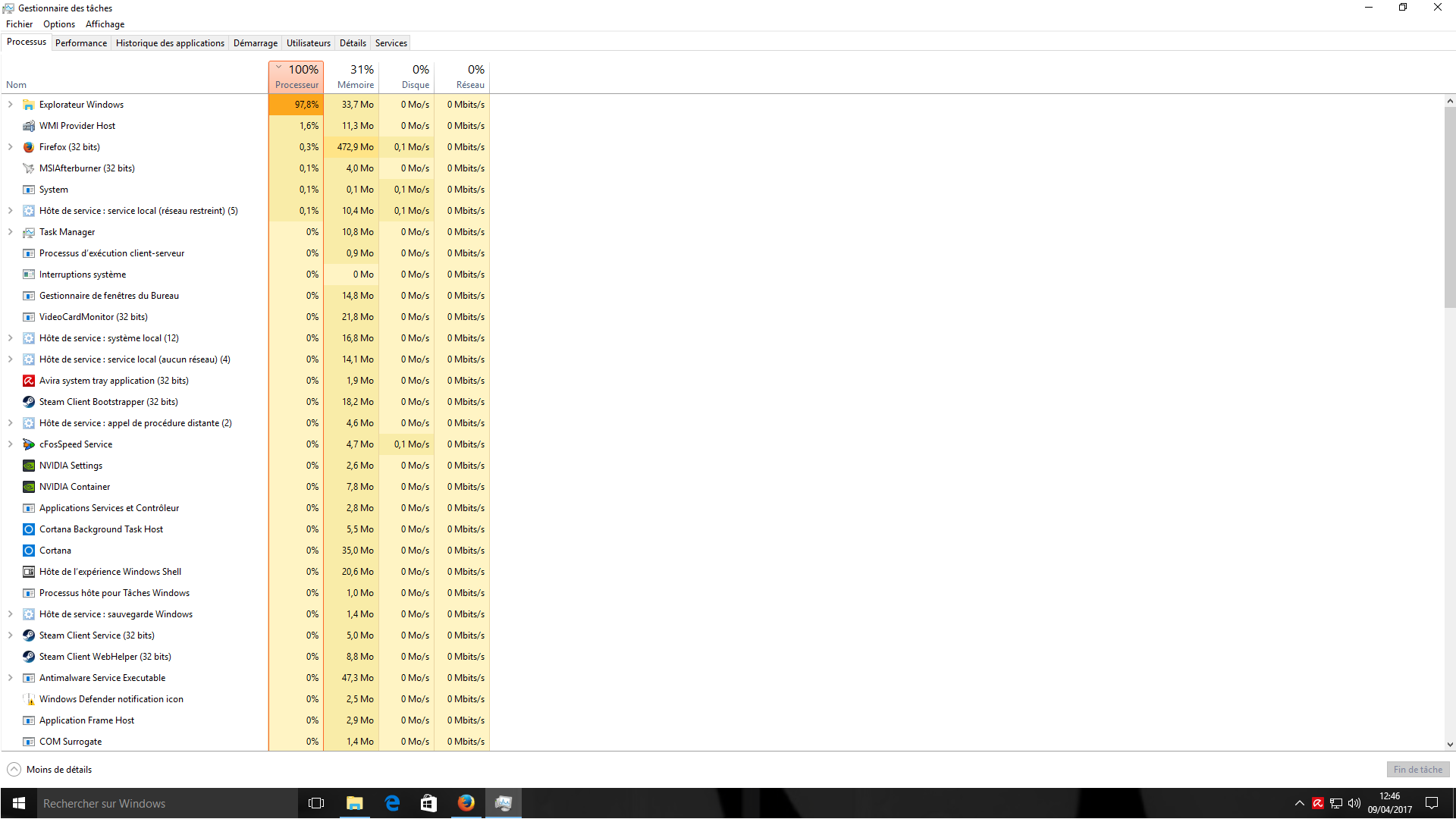Switch to the Détails tab
Image resolution: width=1456 pixels, height=819 pixels.
[x=353, y=43]
